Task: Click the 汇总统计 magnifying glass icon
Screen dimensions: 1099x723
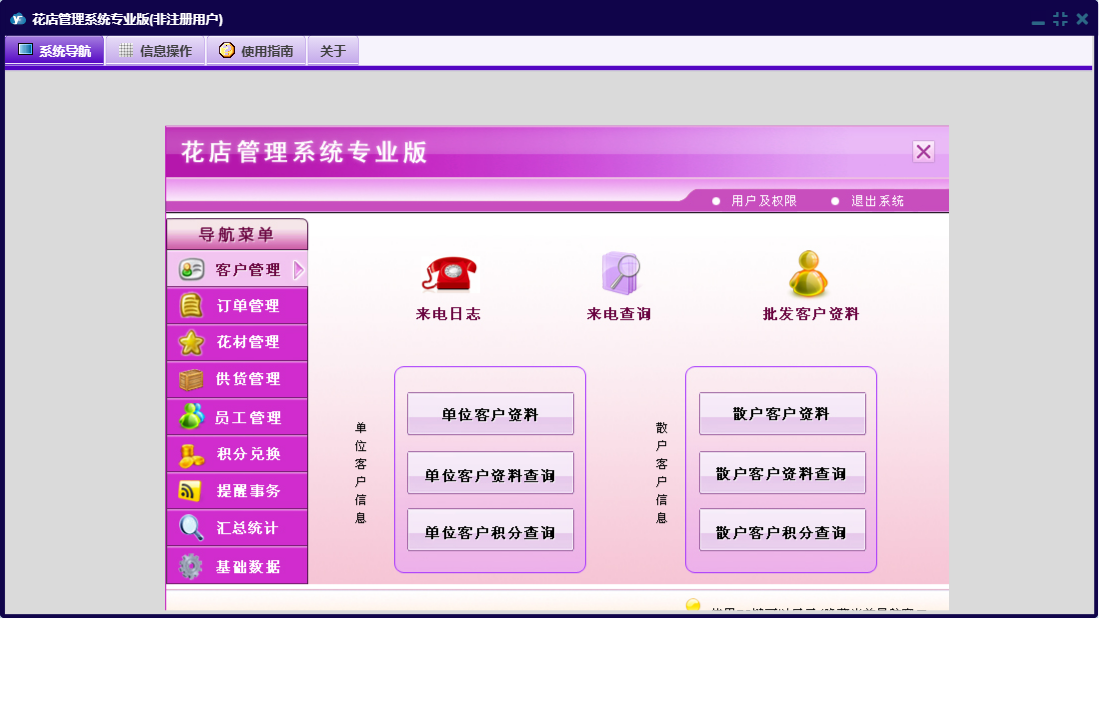Action: (191, 528)
